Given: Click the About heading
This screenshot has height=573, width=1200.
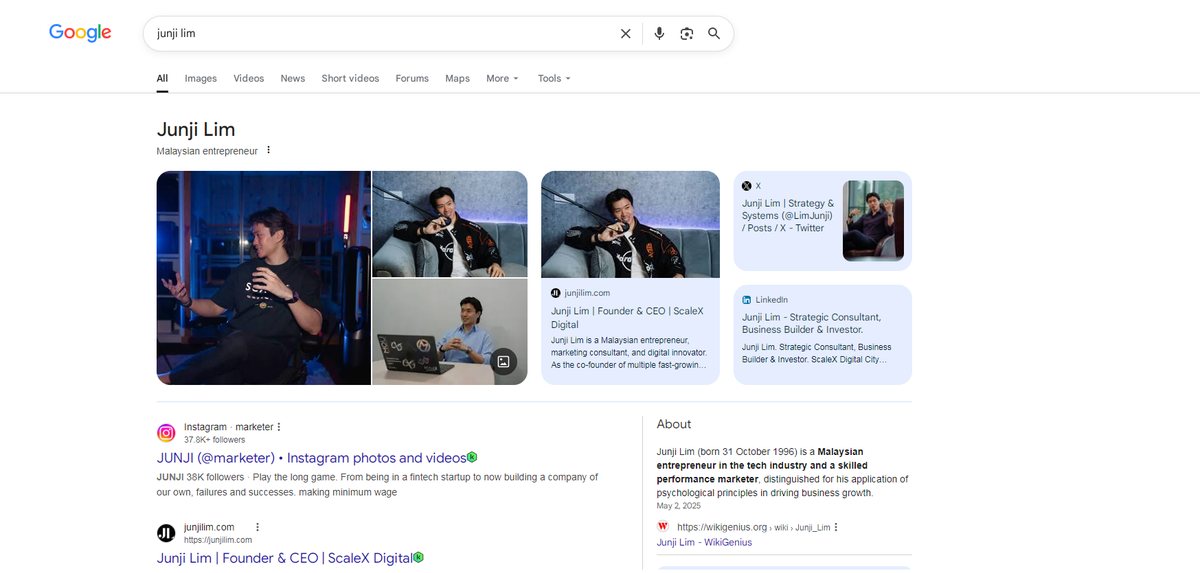Looking at the screenshot, I should pyautogui.click(x=674, y=424).
